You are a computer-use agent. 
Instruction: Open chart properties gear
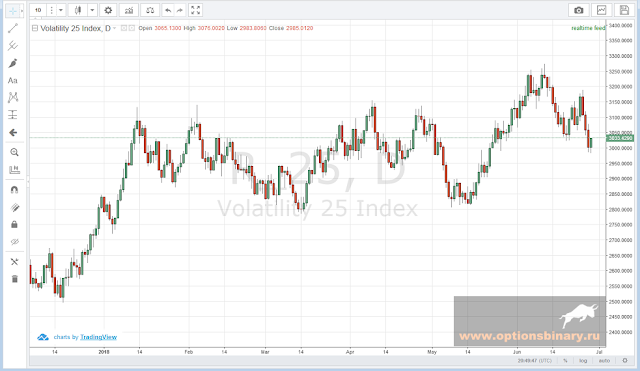[x=108, y=10]
